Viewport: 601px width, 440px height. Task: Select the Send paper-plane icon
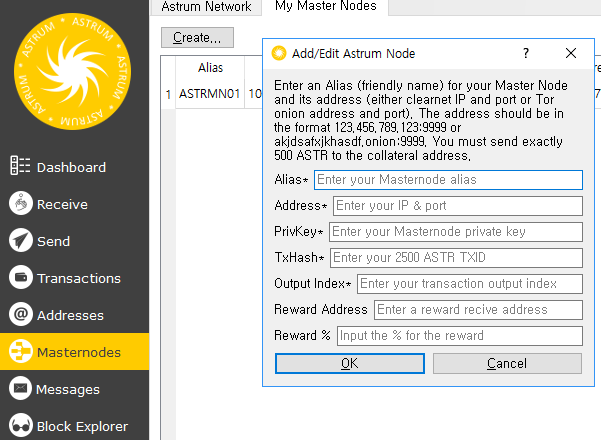(x=21, y=240)
